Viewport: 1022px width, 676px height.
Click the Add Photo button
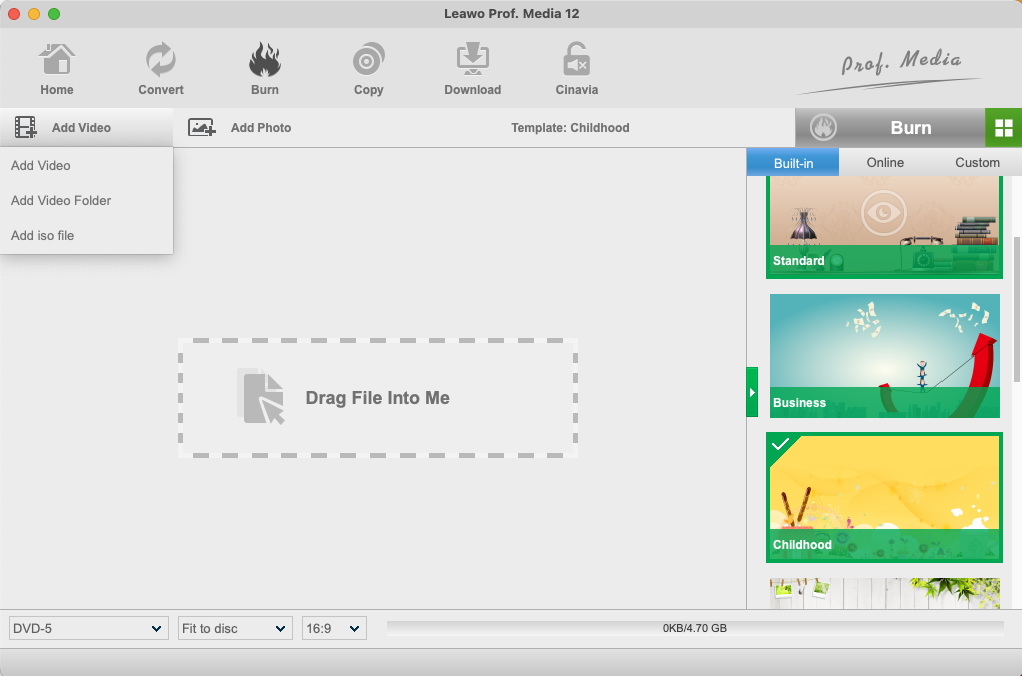[x=240, y=128]
